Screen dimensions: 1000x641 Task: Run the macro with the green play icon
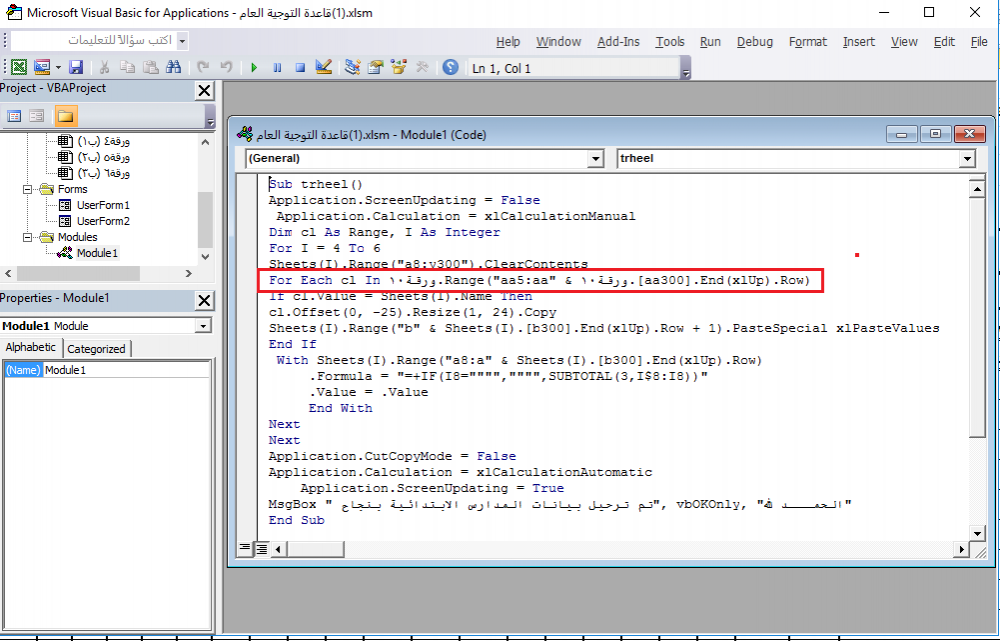click(254, 67)
